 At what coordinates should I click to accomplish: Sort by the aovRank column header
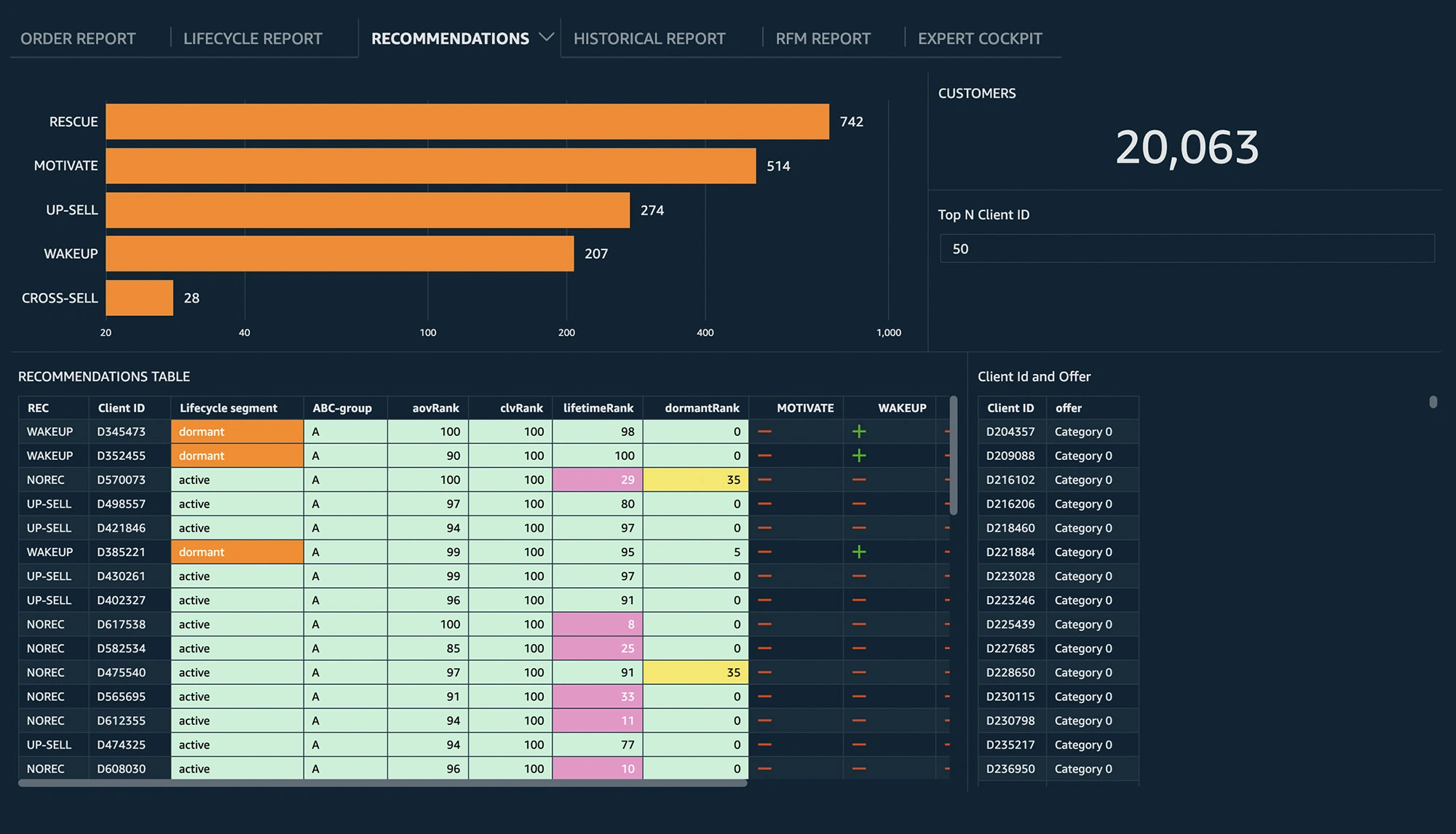coord(435,408)
